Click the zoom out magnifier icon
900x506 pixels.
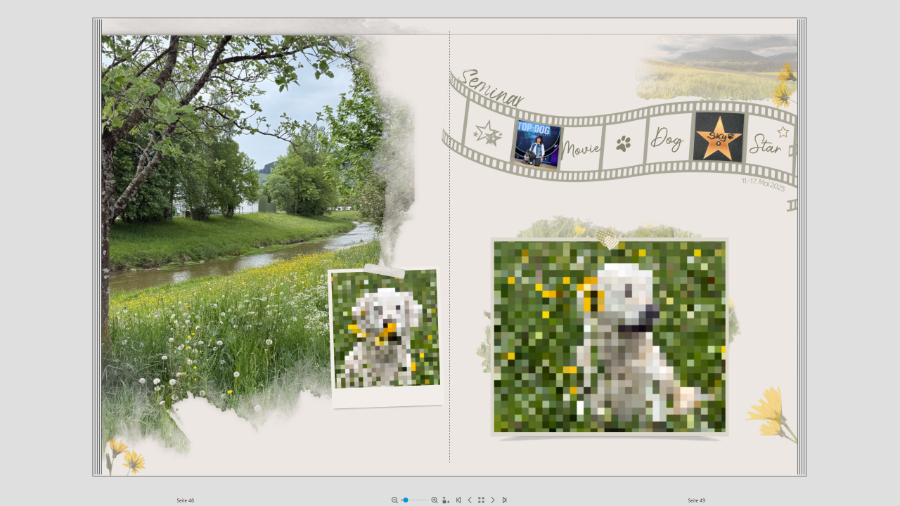(395, 499)
